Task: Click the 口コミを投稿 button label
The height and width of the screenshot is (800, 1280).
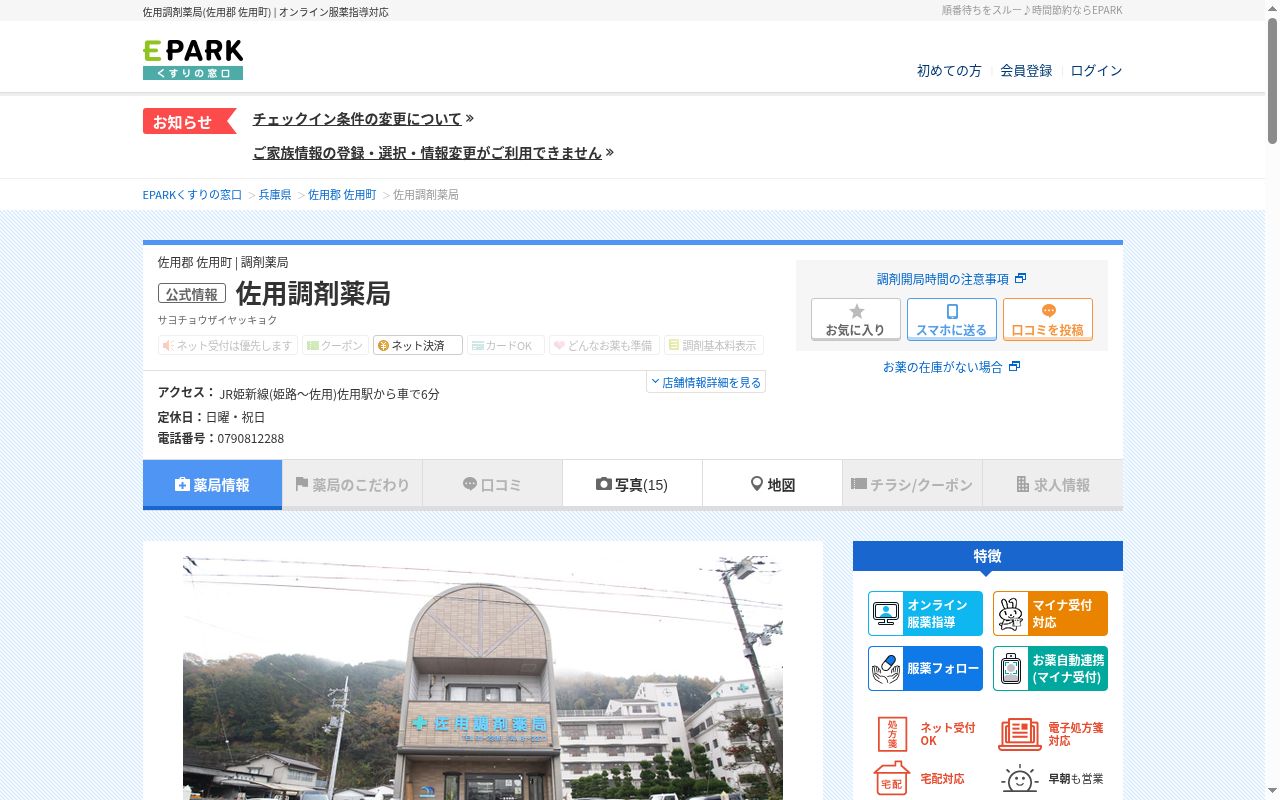Action: point(1048,330)
